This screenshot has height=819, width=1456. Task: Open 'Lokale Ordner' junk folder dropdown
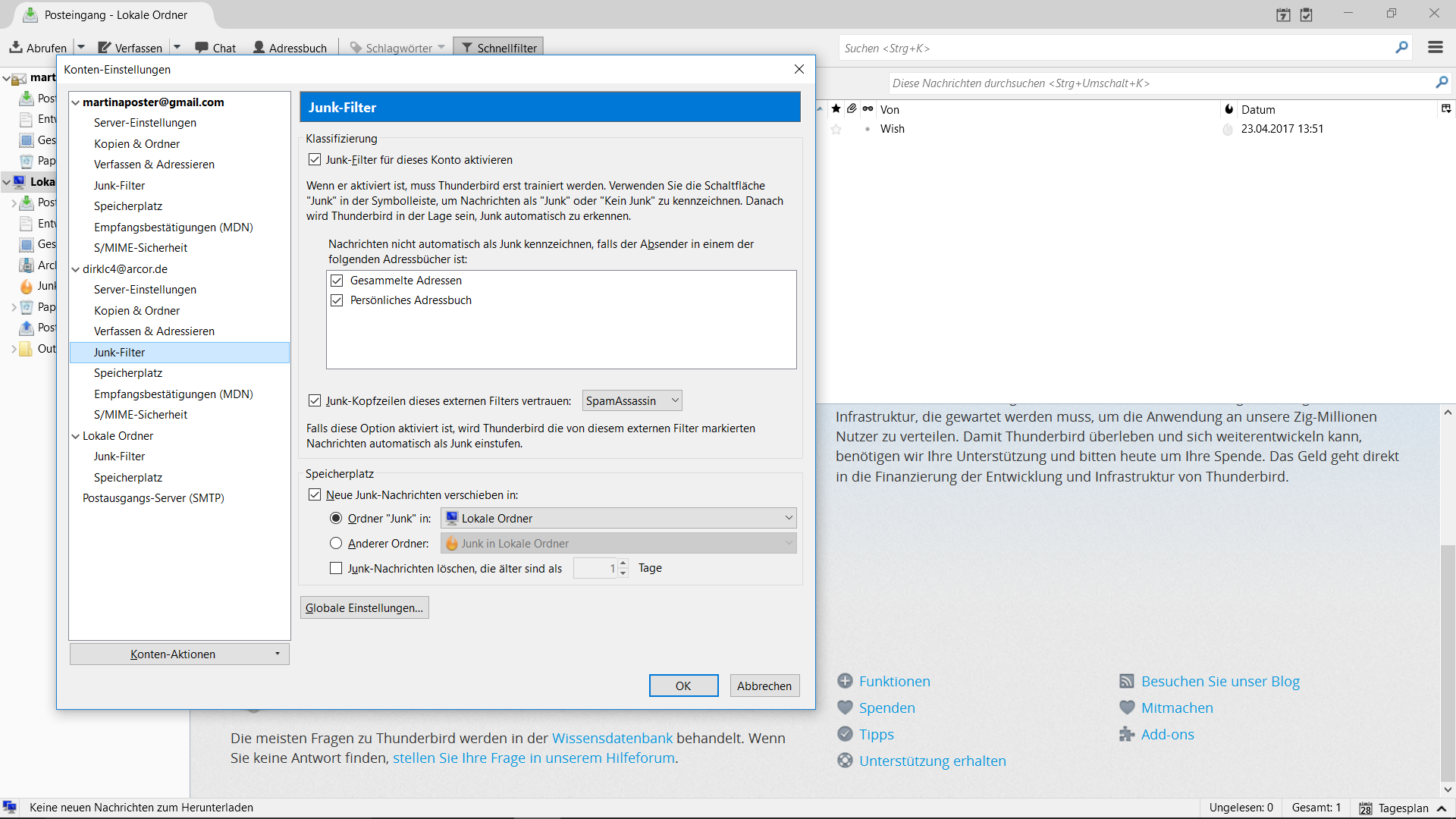(x=618, y=519)
